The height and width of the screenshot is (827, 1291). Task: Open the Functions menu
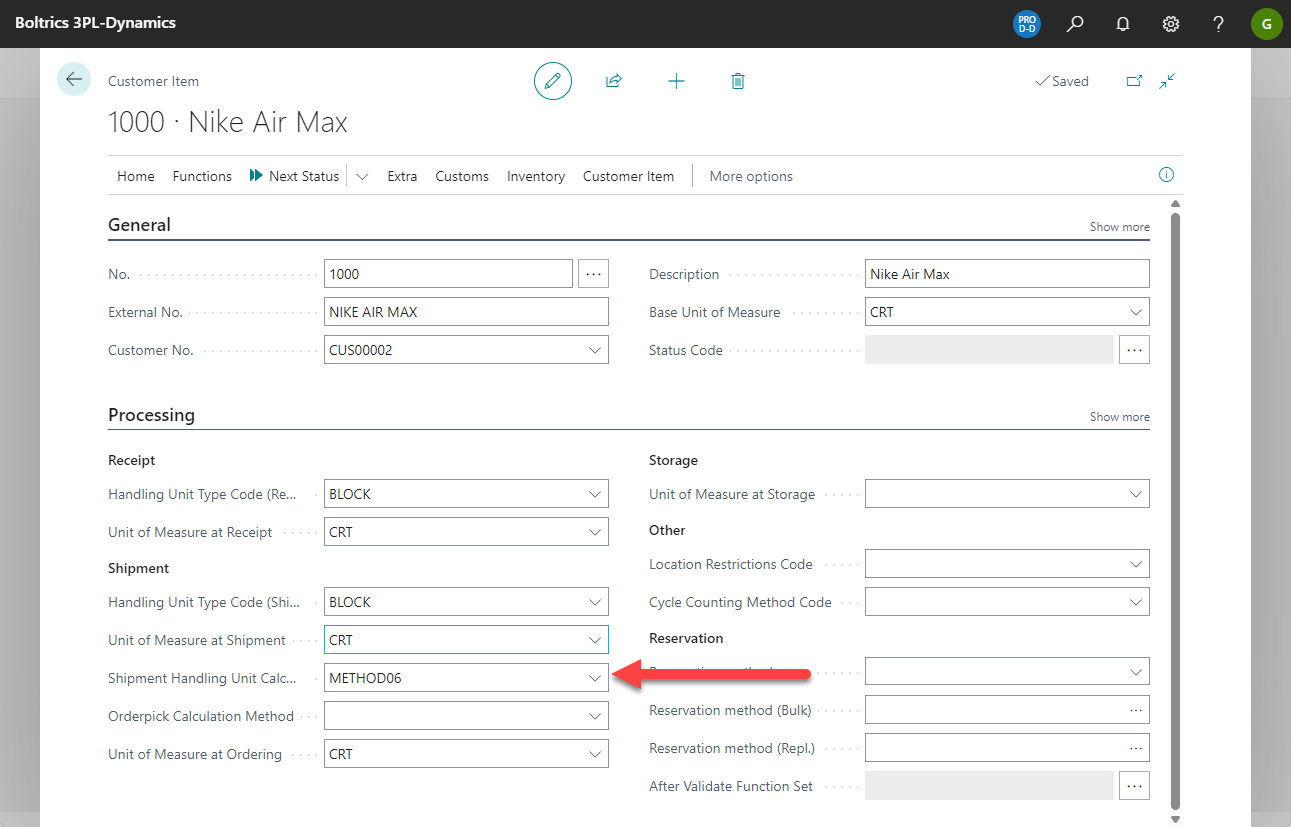[x=202, y=176]
